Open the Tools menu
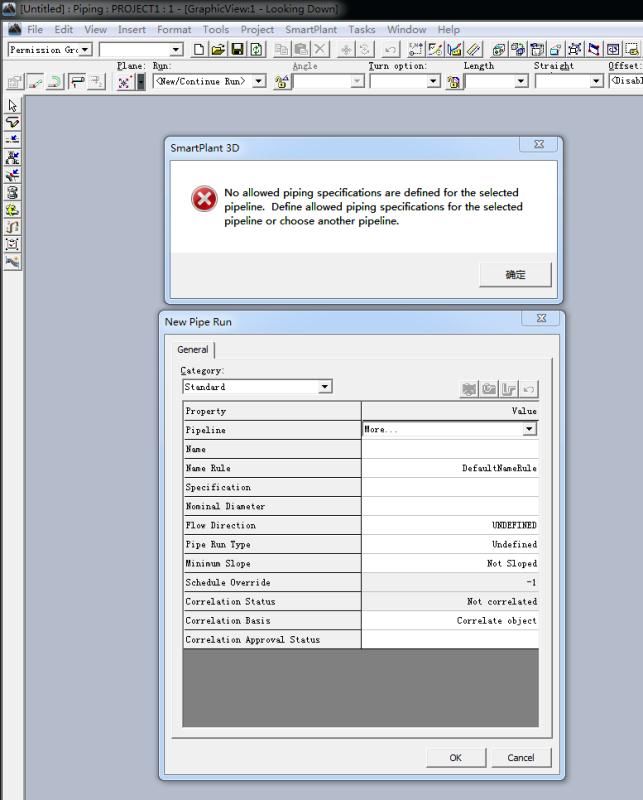This screenshot has width=643, height=800. point(216,30)
